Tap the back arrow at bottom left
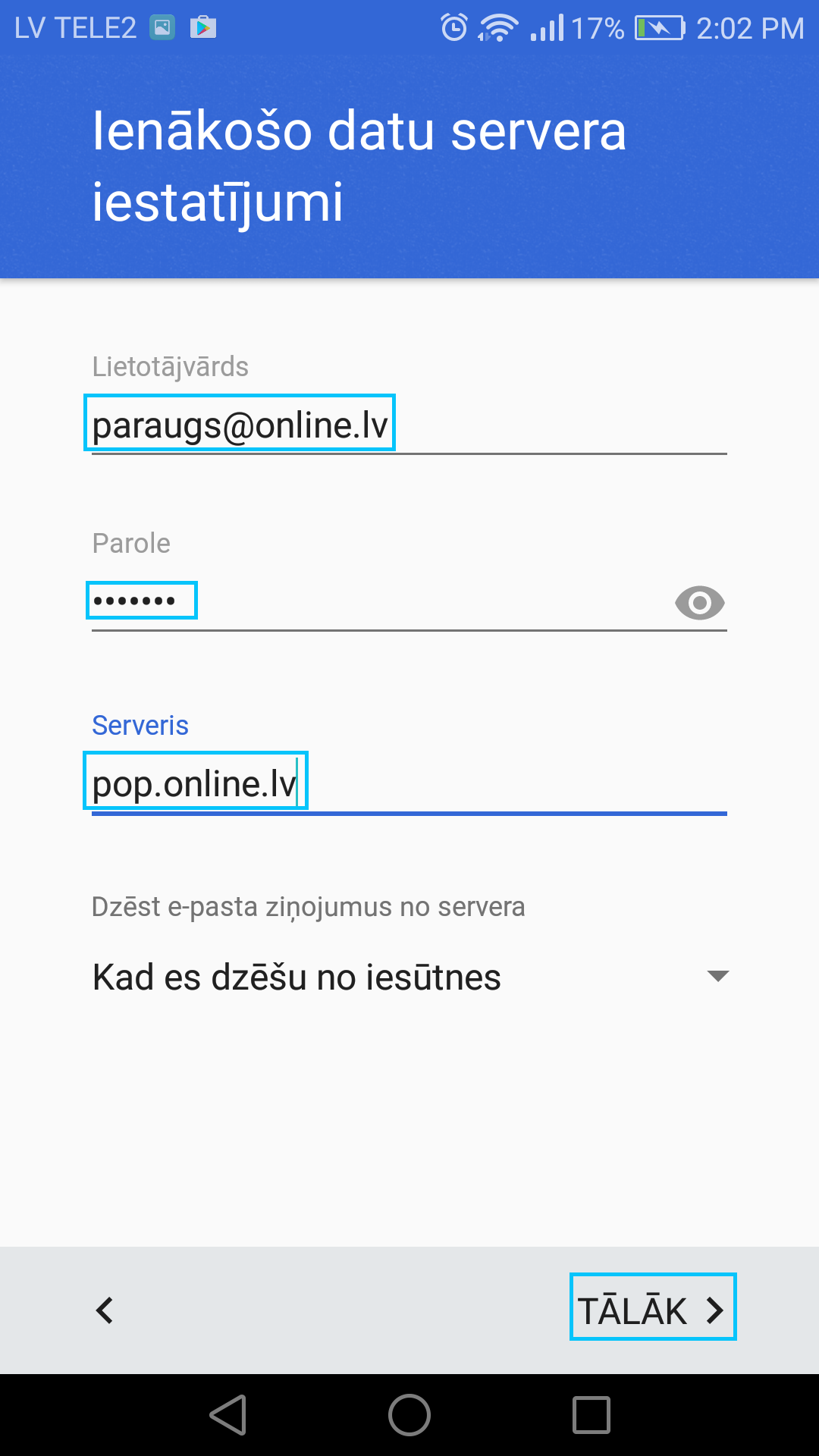Viewport: 819px width, 1456px height. (105, 1310)
